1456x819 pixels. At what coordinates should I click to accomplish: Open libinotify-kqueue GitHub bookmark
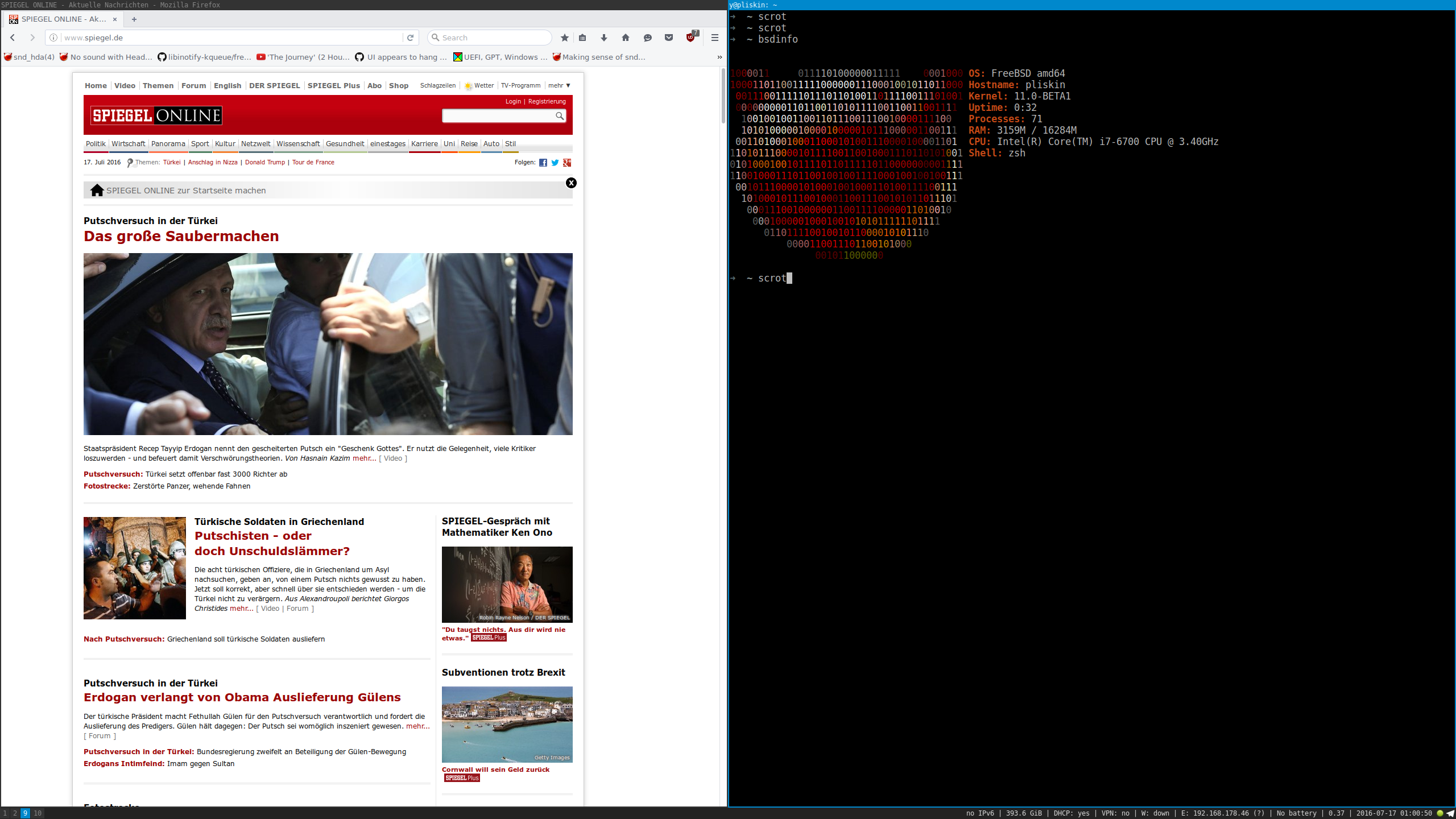coord(205,57)
